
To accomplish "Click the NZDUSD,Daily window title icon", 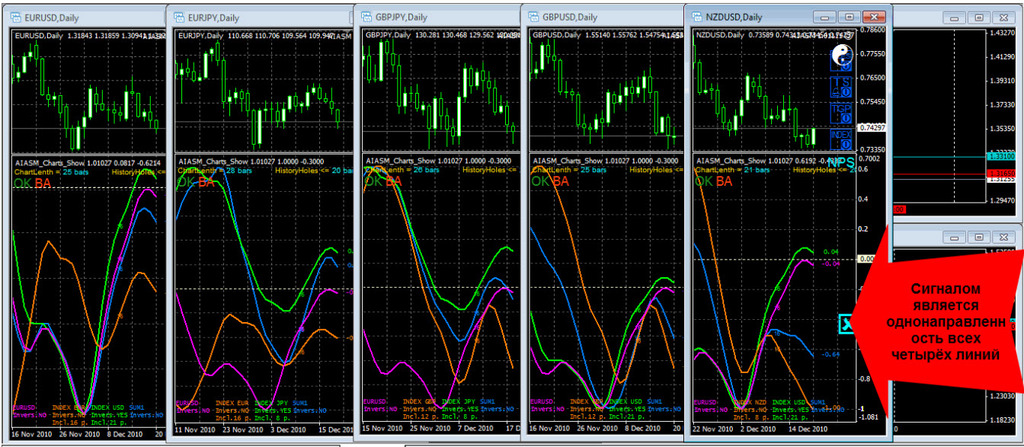I will 696,17.
